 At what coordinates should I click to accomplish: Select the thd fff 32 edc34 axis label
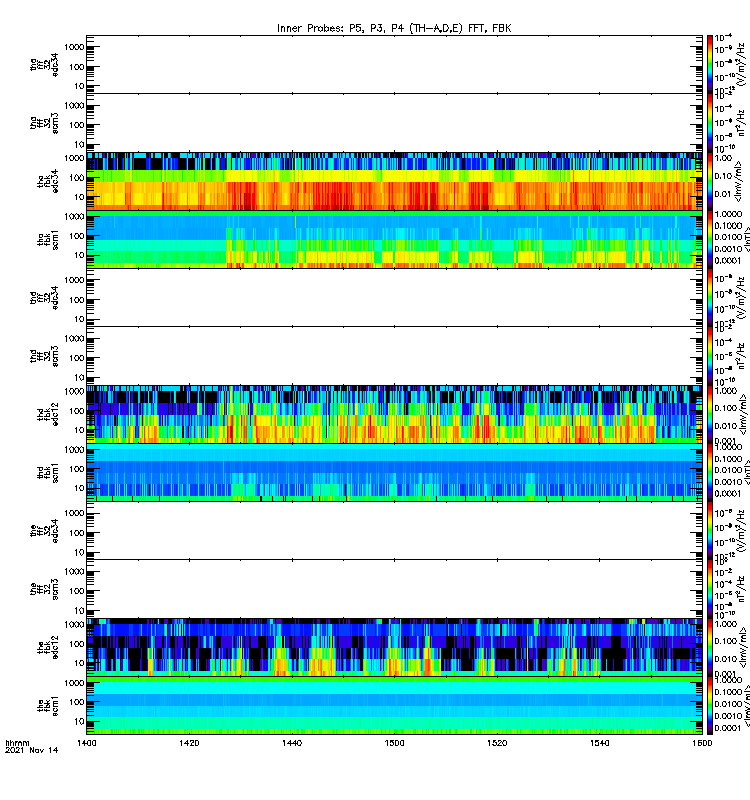pyautogui.click(x=44, y=297)
